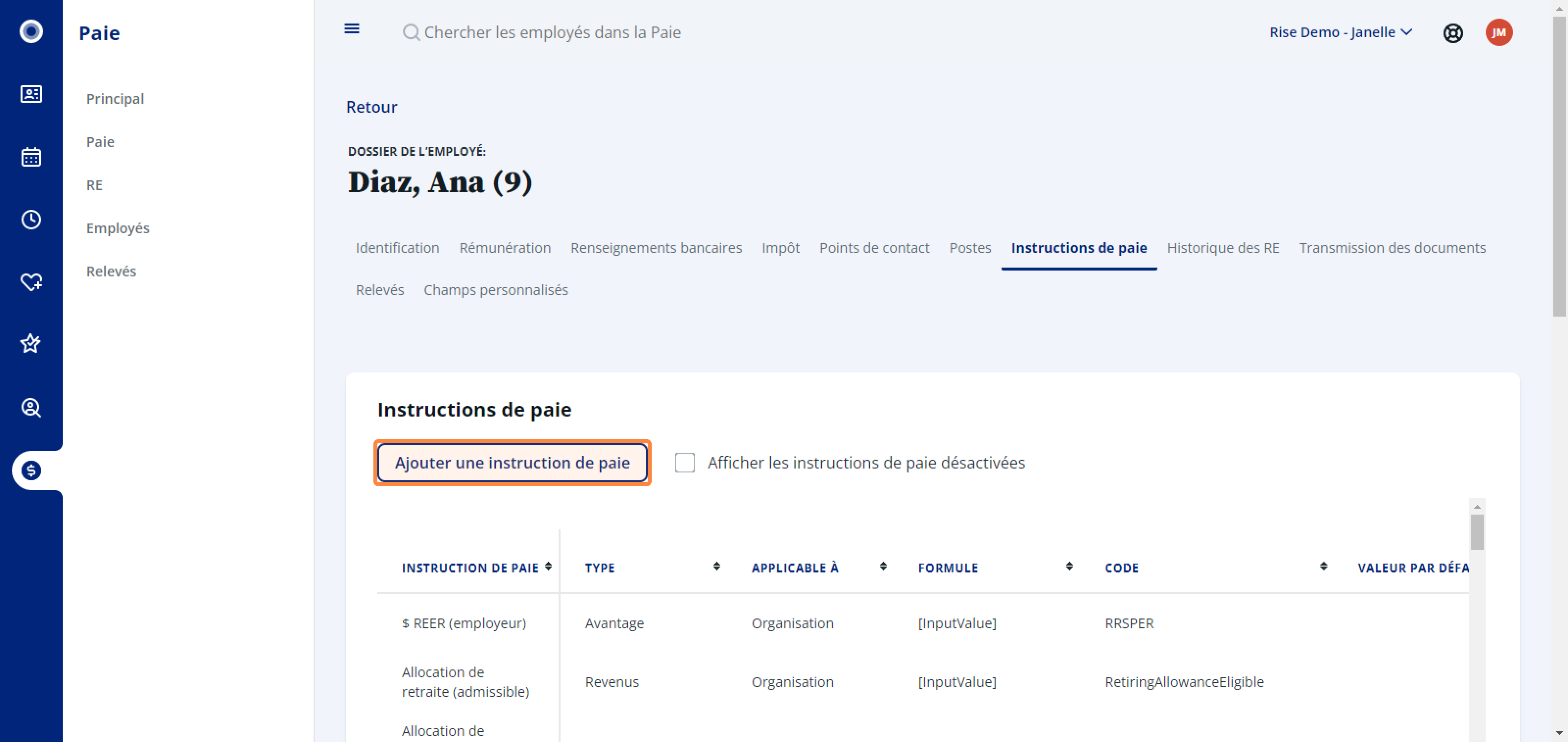The height and width of the screenshot is (742, 1568).
Task: Open the person search sidebar icon
Action: tap(31, 407)
